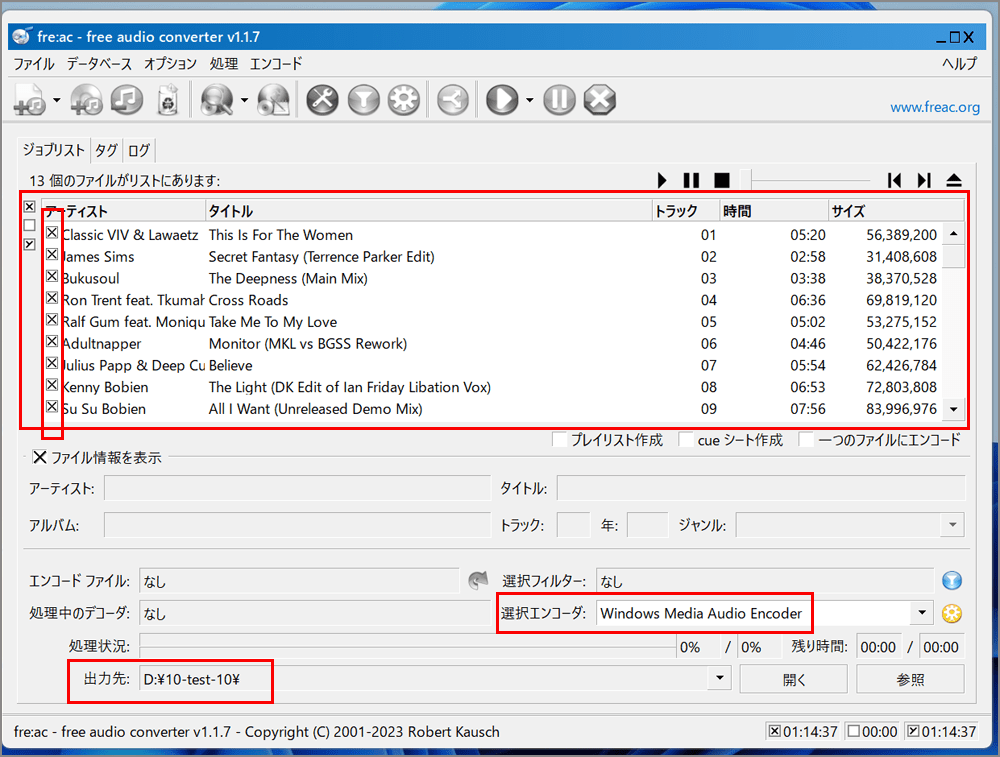
Task: Open general settings wrench icon
Action: pos(322,100)
